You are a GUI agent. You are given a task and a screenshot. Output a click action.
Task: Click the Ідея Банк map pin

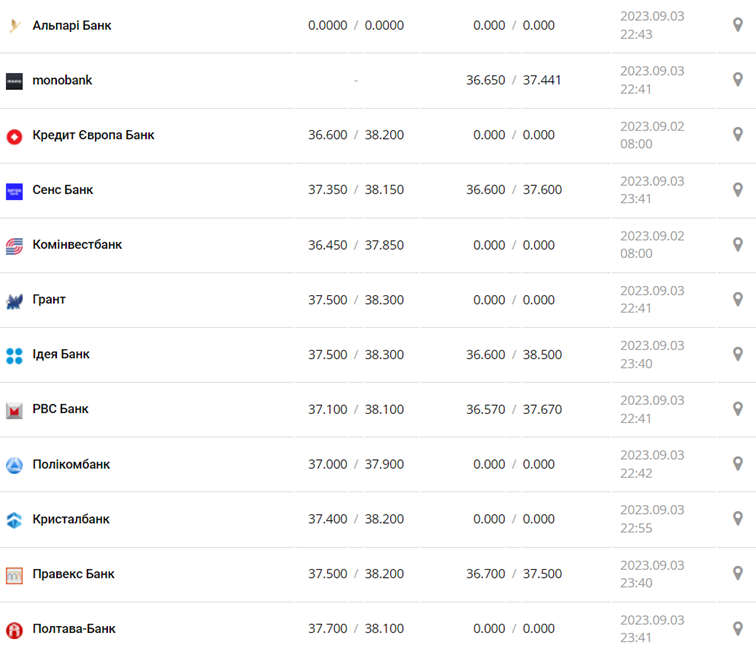point(738,354)
